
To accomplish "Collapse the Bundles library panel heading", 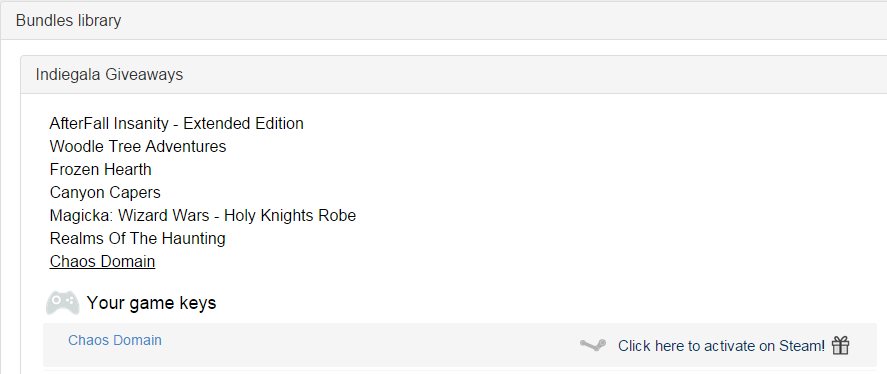I will click(444, 21).
